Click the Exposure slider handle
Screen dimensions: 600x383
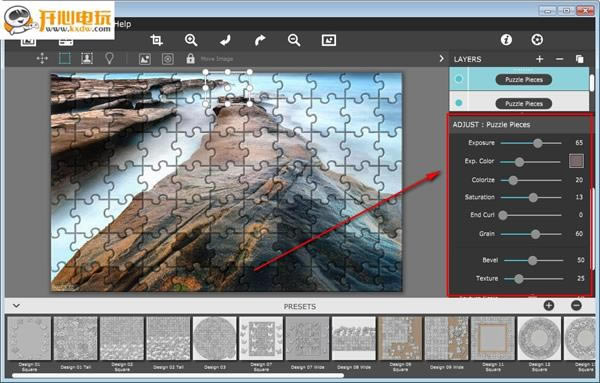click(538, 143)
